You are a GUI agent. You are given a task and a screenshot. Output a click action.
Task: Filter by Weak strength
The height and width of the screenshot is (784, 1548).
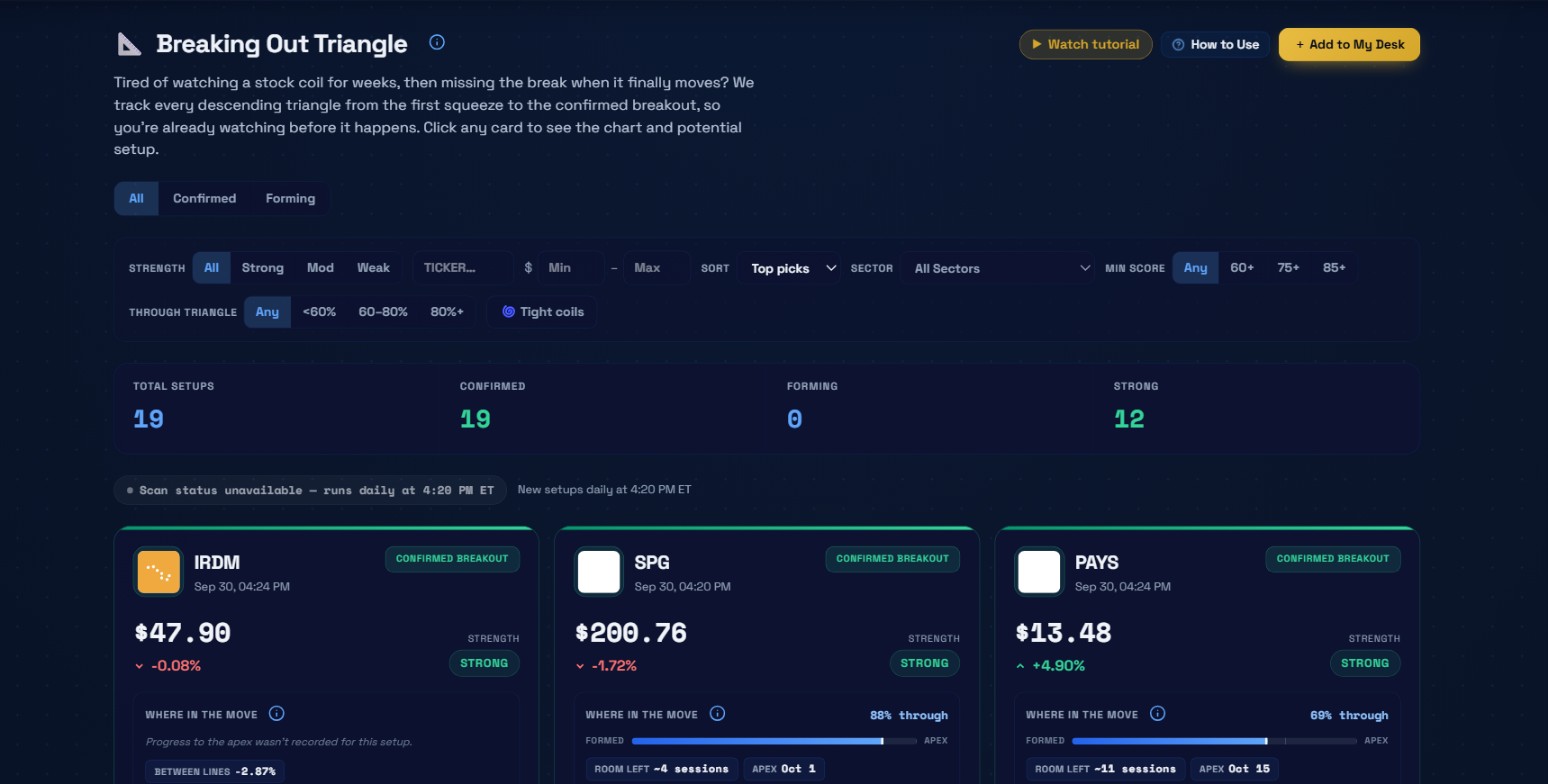(373, 268)
